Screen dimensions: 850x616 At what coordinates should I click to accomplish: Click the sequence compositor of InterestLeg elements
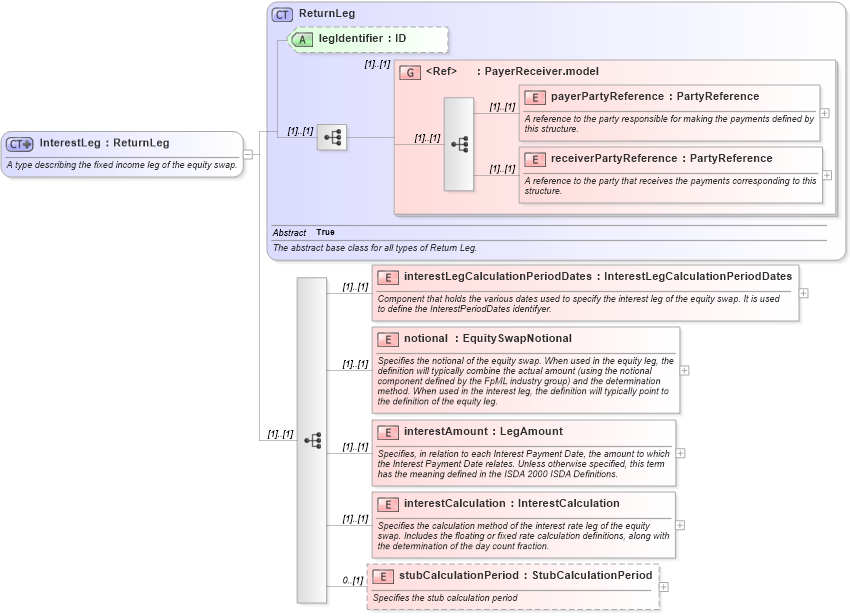coord(312,440)
